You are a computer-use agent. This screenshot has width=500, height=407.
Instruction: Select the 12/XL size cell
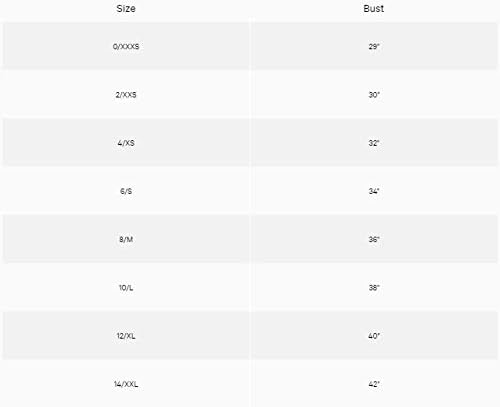(126, 336)
